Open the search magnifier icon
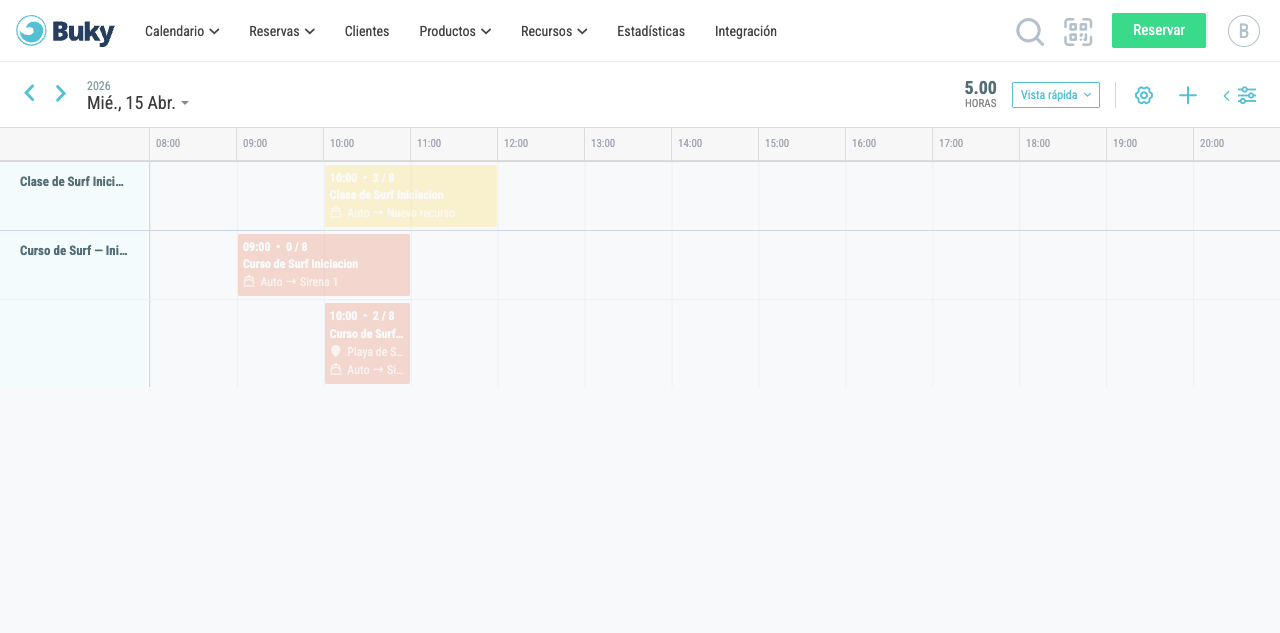The height and width of the screenshot is (633, 1280). (1030, 32)
